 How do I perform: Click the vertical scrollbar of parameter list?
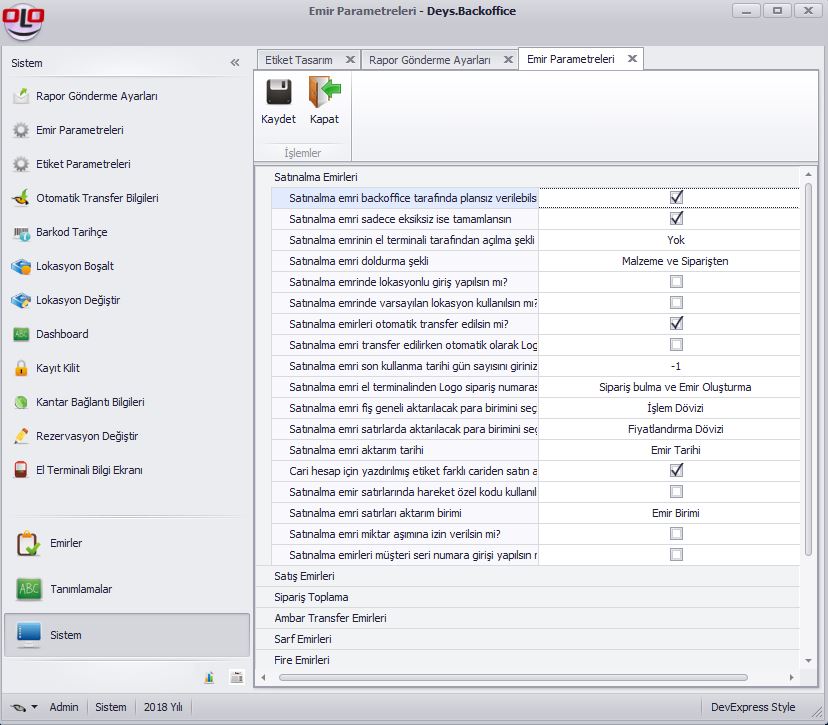(808, 370)
